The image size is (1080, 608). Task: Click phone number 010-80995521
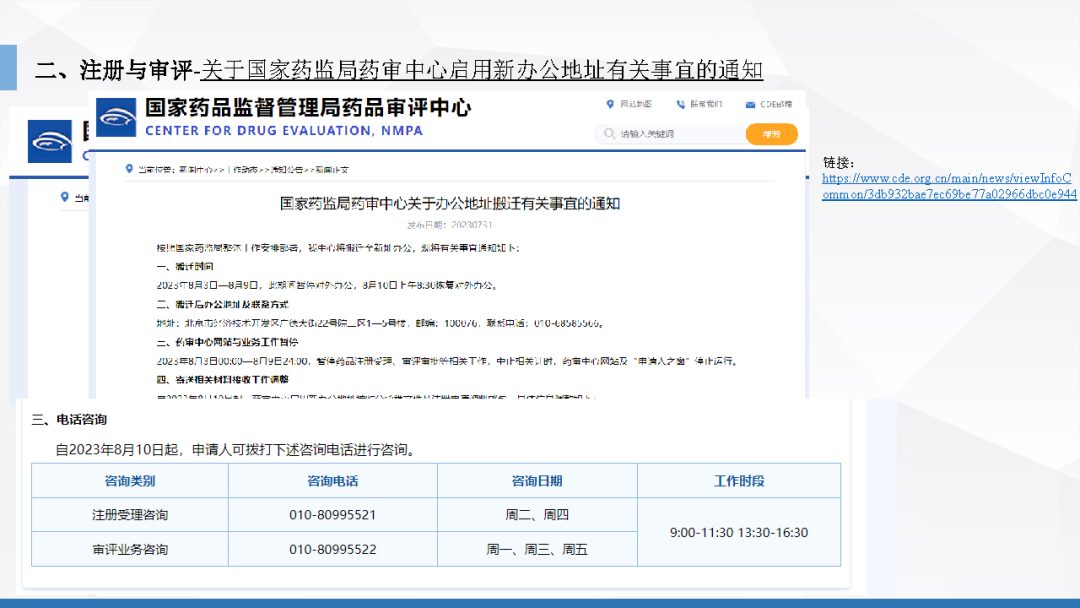coord(333,515)
